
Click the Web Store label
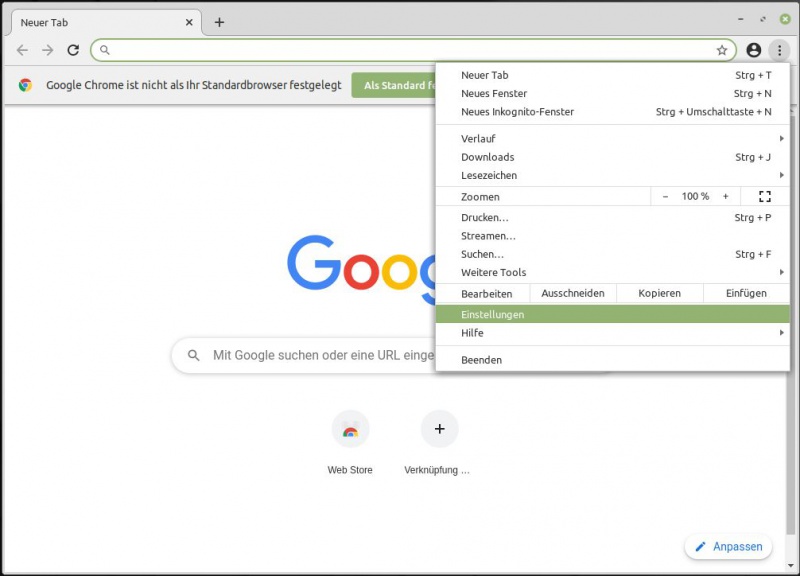coord(350,470)
